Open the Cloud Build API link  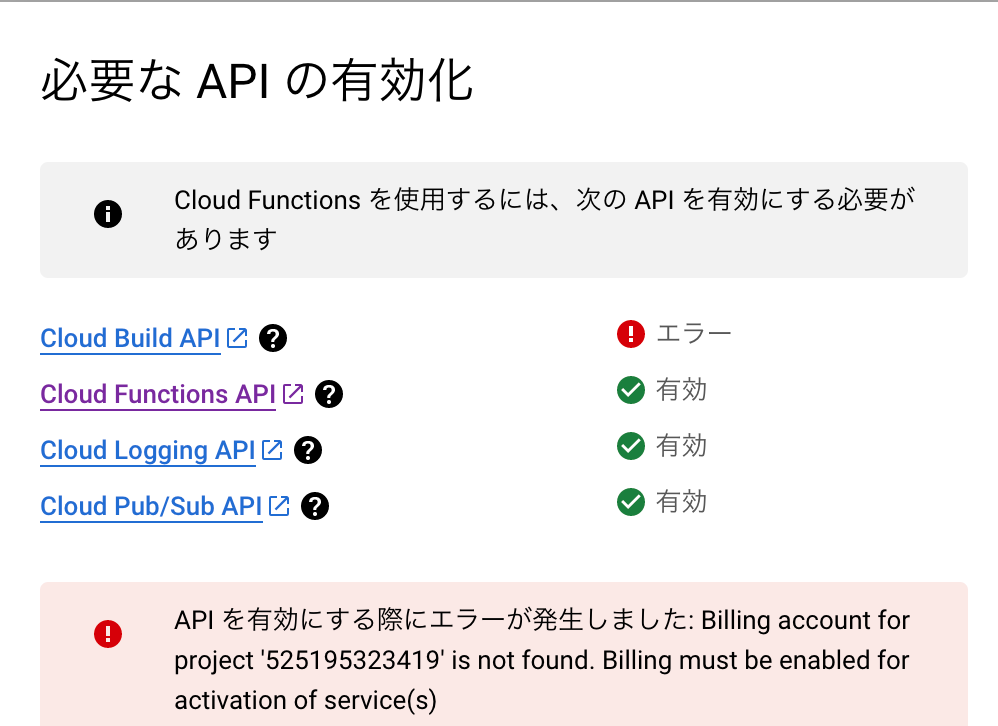[130, 339]
